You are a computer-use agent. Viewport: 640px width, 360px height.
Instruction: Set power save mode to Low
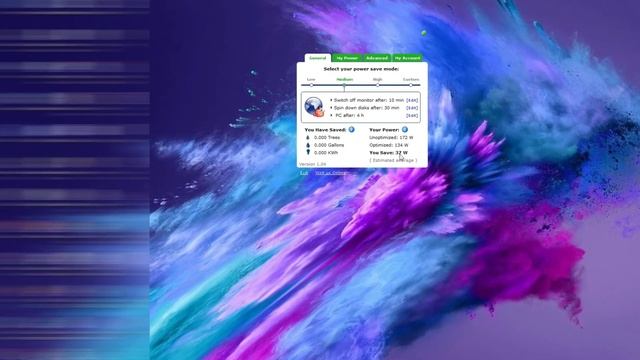pos(311,85)
